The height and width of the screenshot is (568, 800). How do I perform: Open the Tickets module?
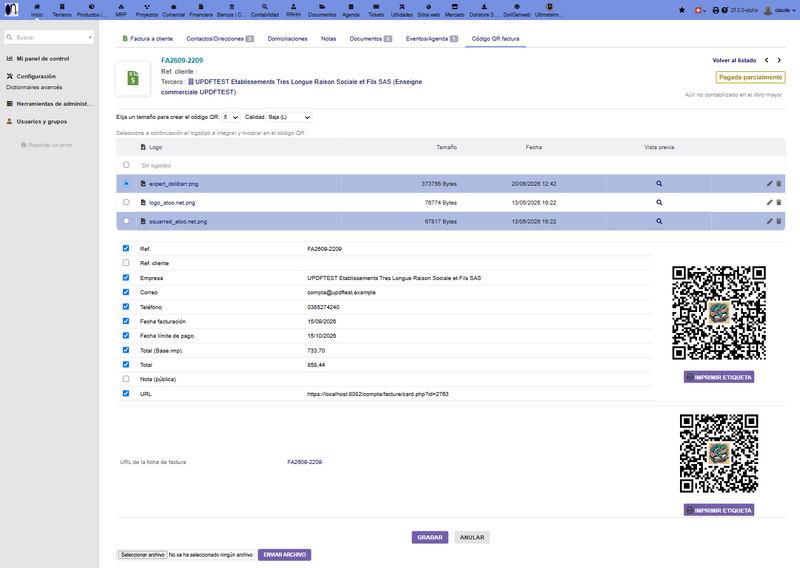pos(376,10)
